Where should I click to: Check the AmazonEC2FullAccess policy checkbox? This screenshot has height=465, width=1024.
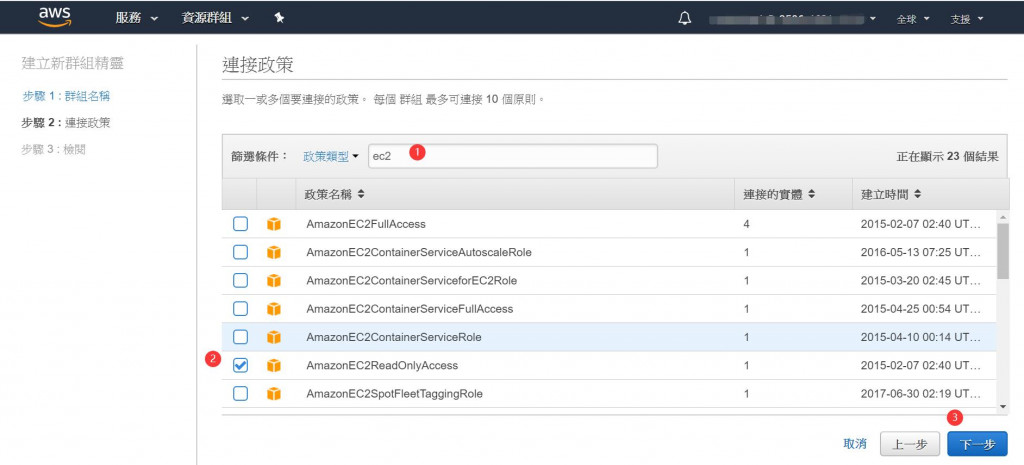pyautogui.click(x=240, y=224)
